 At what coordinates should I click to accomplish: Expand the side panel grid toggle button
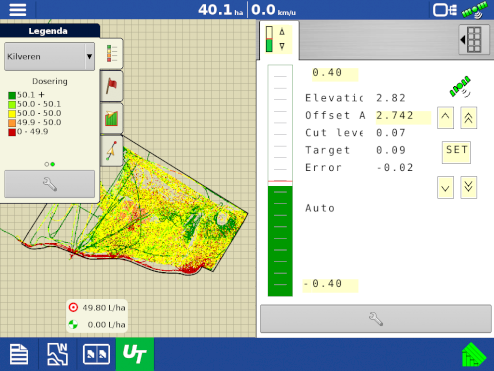[x=473, y=40]
